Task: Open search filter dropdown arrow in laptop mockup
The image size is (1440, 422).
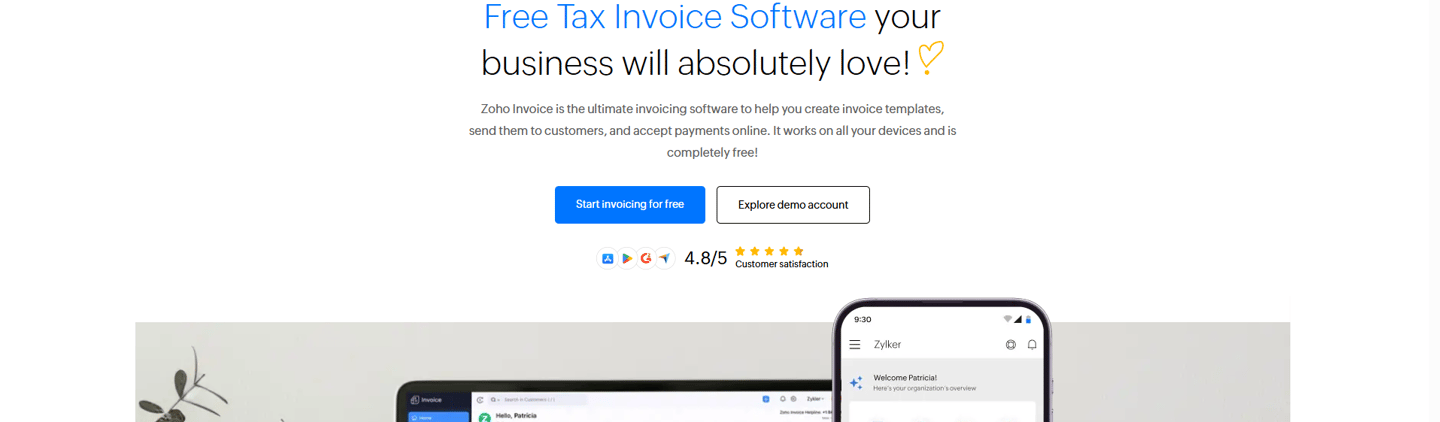Action: (x=499, y=400)
